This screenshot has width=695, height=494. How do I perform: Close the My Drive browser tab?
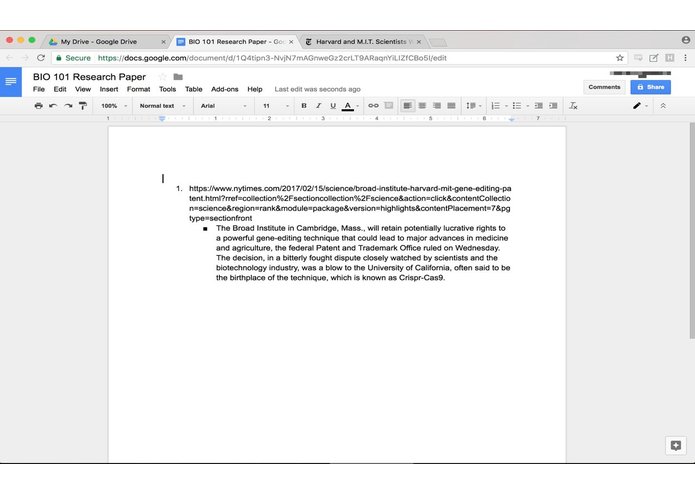click(163, 42)
